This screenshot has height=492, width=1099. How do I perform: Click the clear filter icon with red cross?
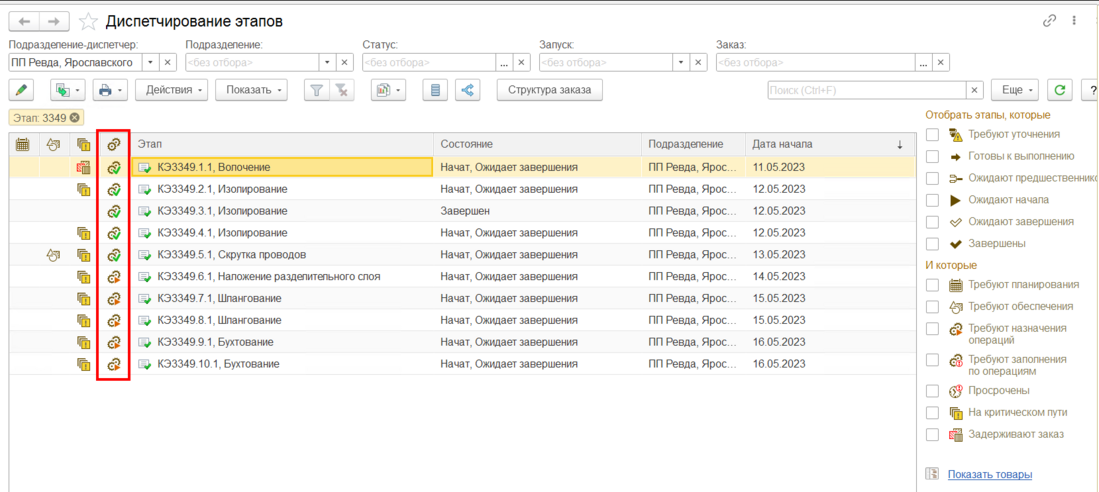pyautogui.click(x=341, y=90)
